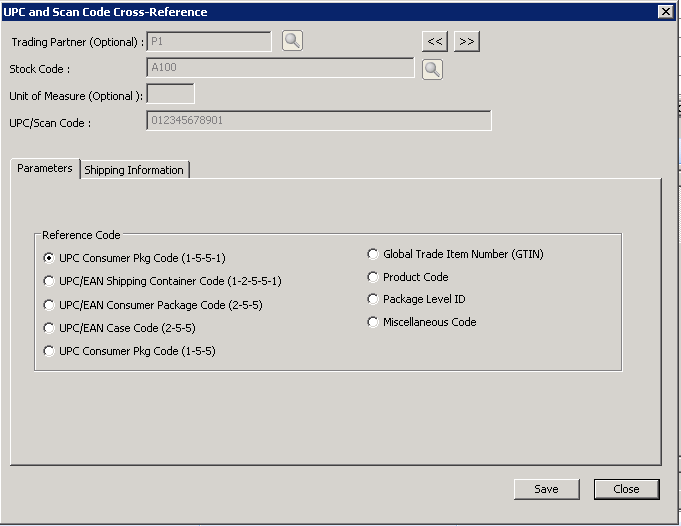Select Global Trade Item Number (GTIN)
The height and width of the screenshot is (526, 681).
coord(373,254)
